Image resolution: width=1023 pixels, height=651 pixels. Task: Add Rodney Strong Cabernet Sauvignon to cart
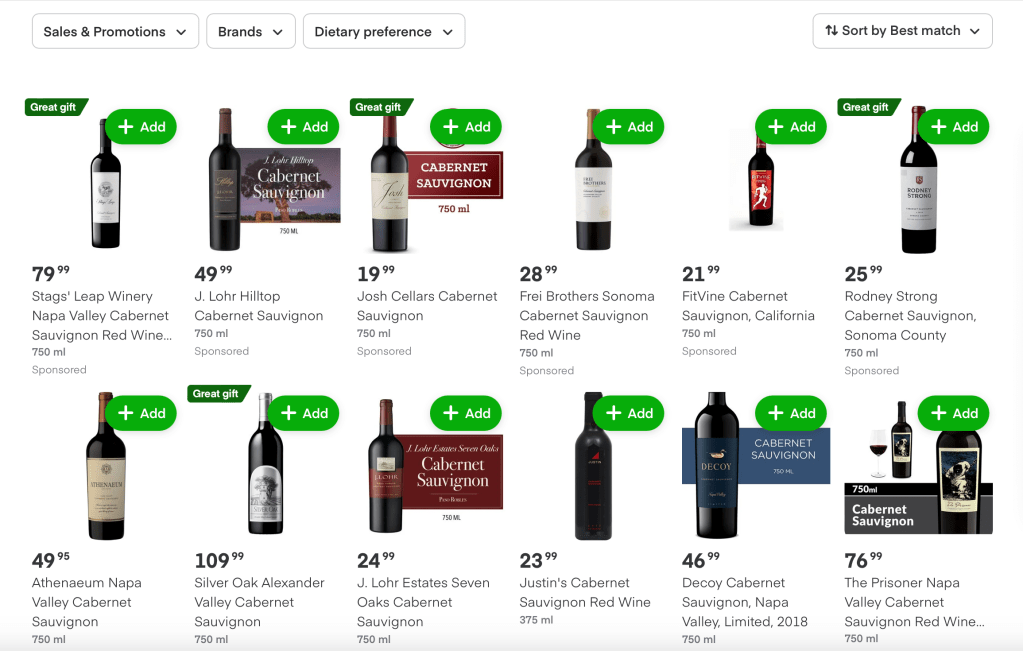[954, 126]
